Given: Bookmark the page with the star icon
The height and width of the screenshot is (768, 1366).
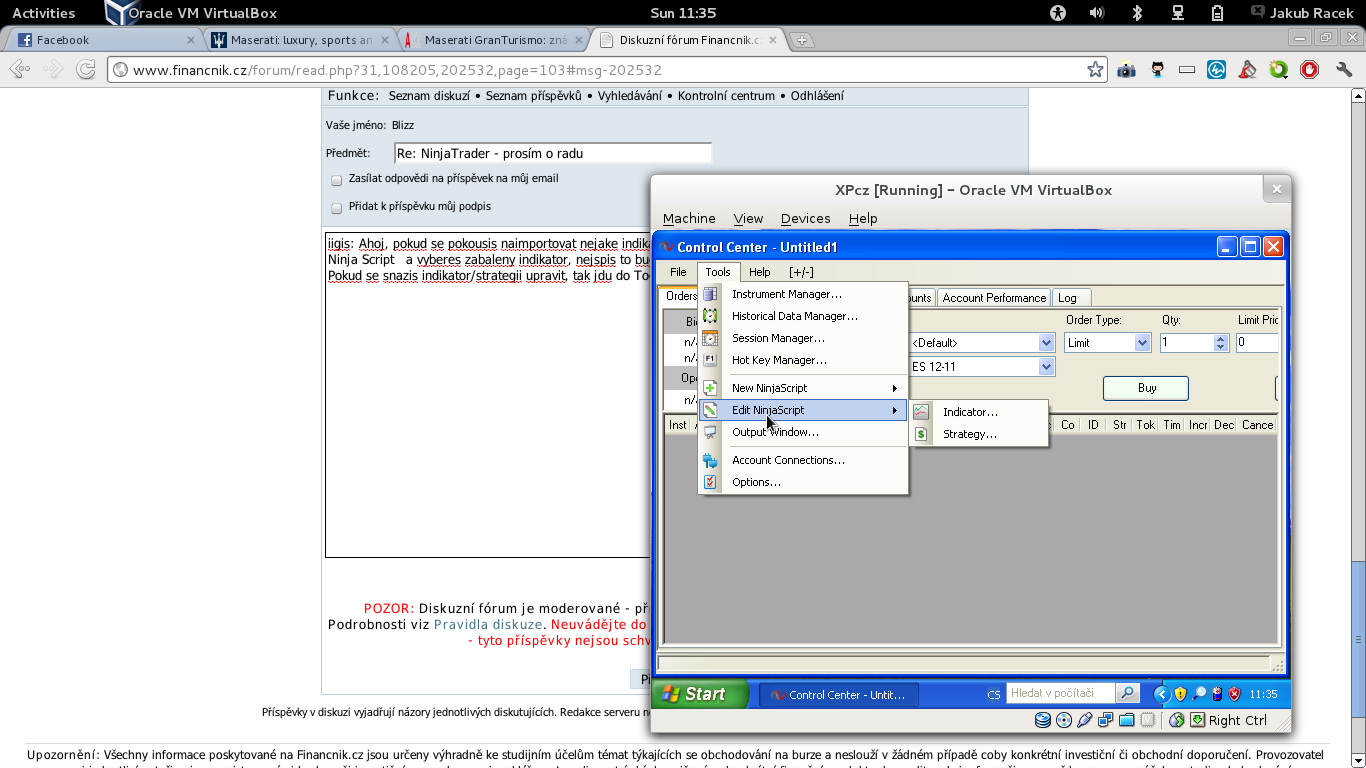Looking at the screenshot, I should pos(1095,70).
